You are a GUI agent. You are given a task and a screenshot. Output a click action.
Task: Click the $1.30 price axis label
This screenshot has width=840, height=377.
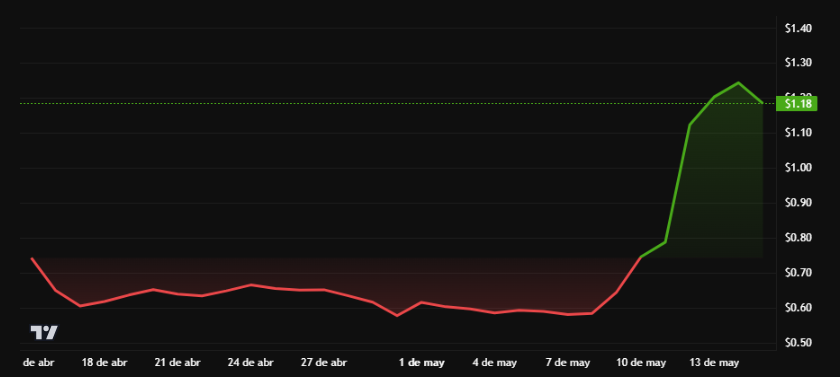click(799, 63)
